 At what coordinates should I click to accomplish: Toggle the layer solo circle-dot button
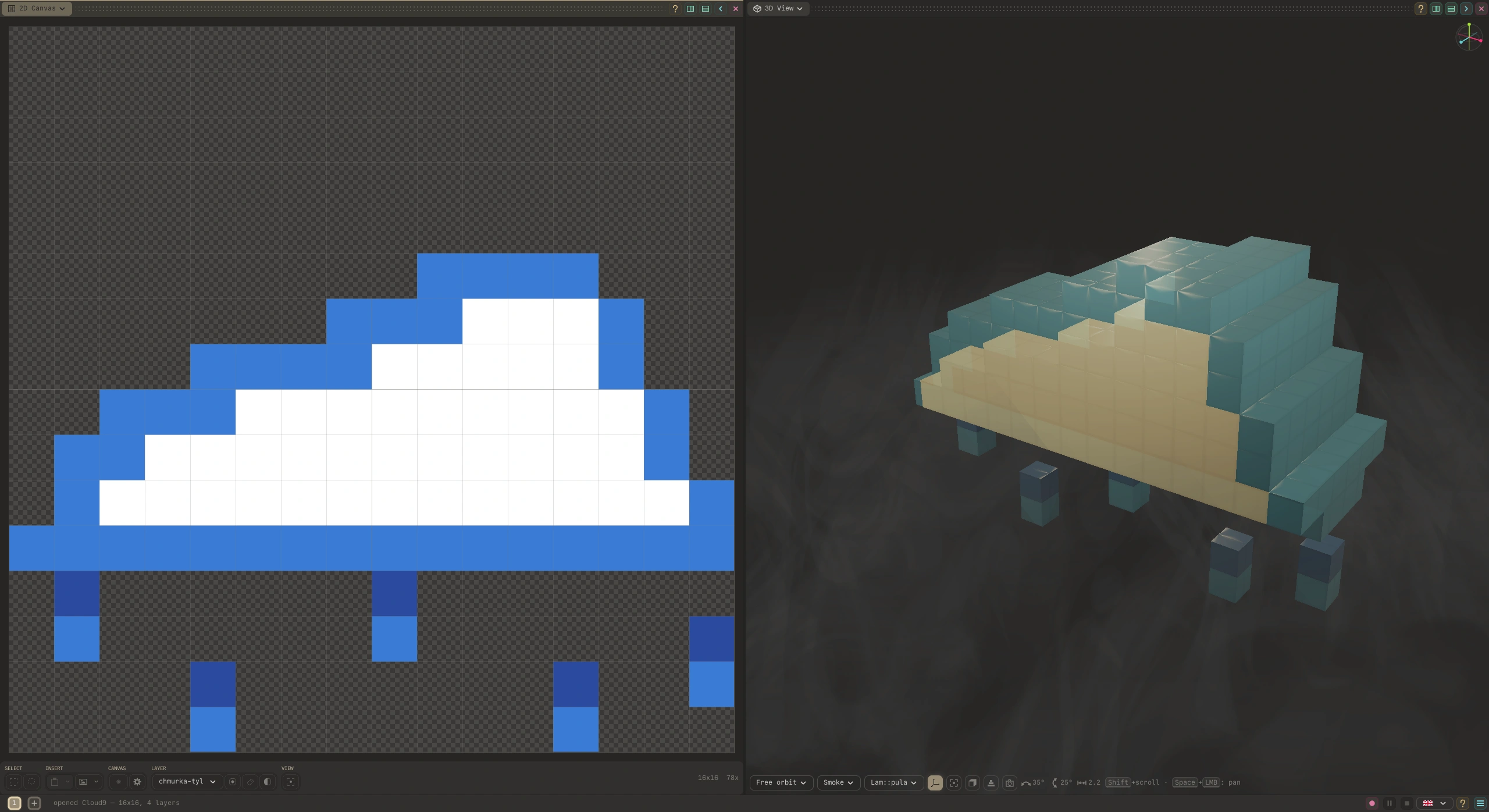tap(233, 782)
